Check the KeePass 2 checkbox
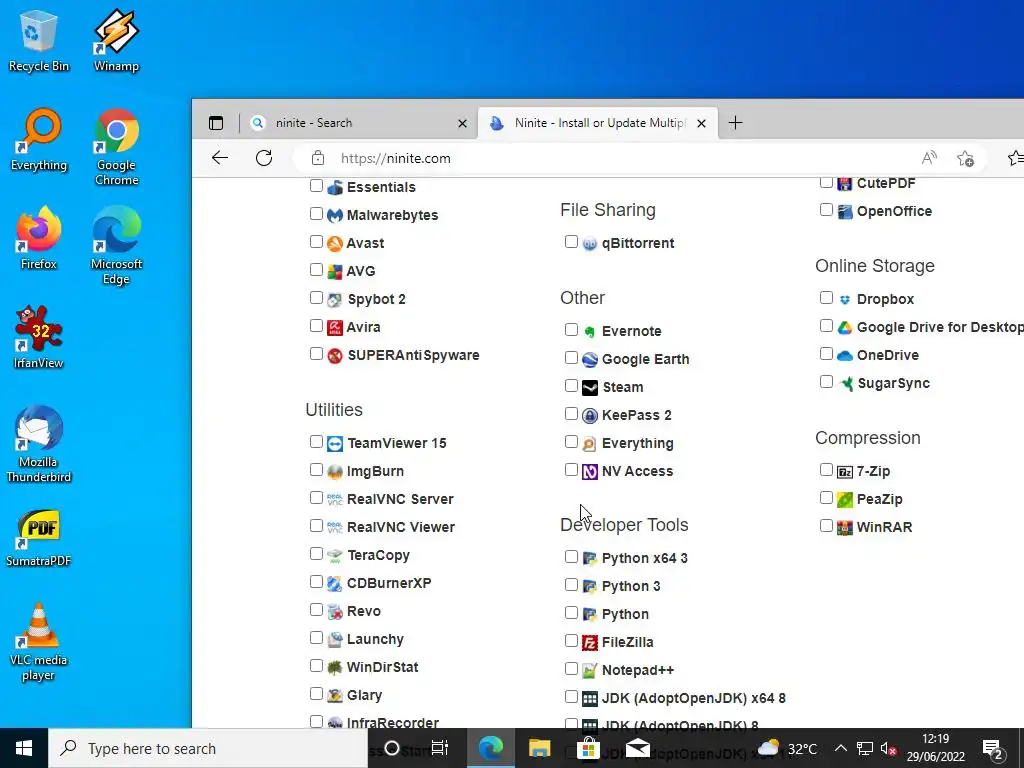This screenshot has width=1024, height=768. click(x=571, y=414)
